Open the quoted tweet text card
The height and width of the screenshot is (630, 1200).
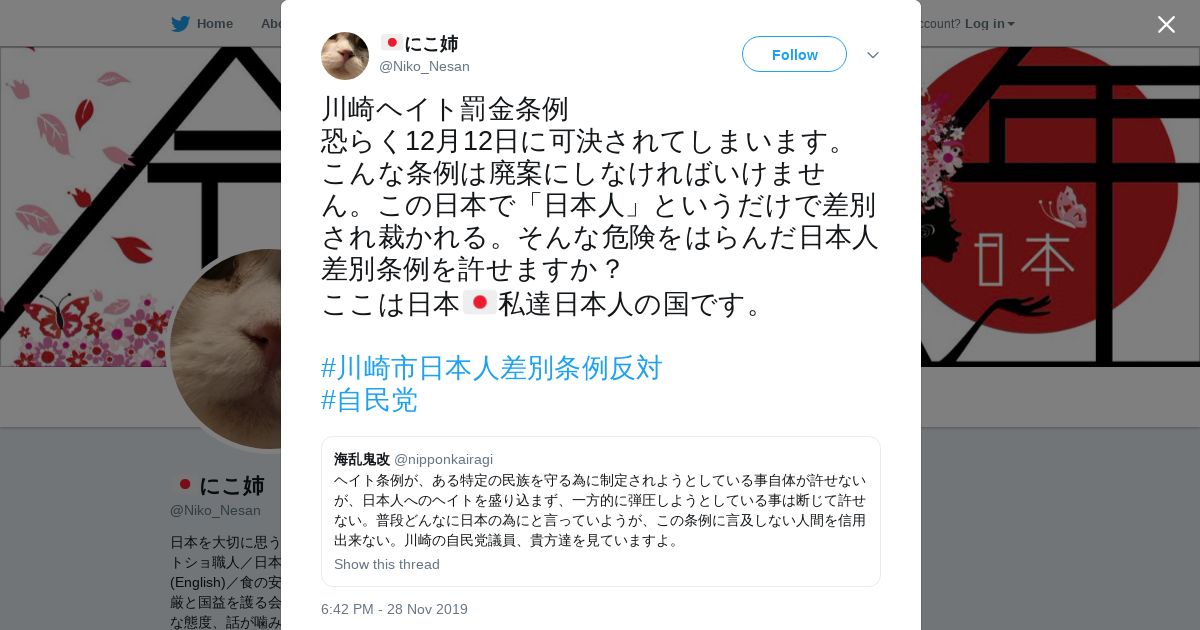pyautogui.click(x=600, y=511)
